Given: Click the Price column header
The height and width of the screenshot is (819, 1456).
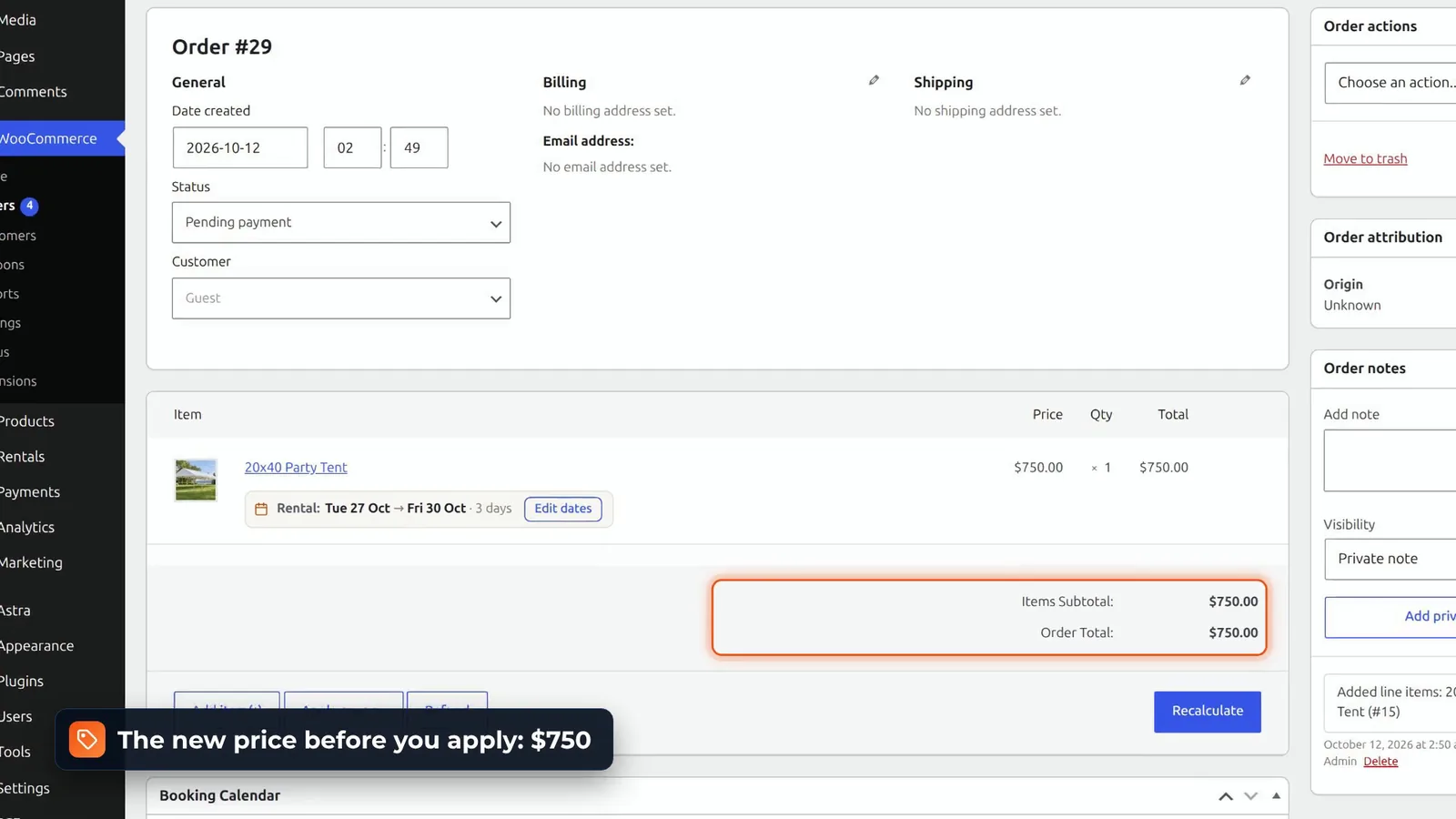Looking at the screenshot, I should click(x=1047, y=414).
